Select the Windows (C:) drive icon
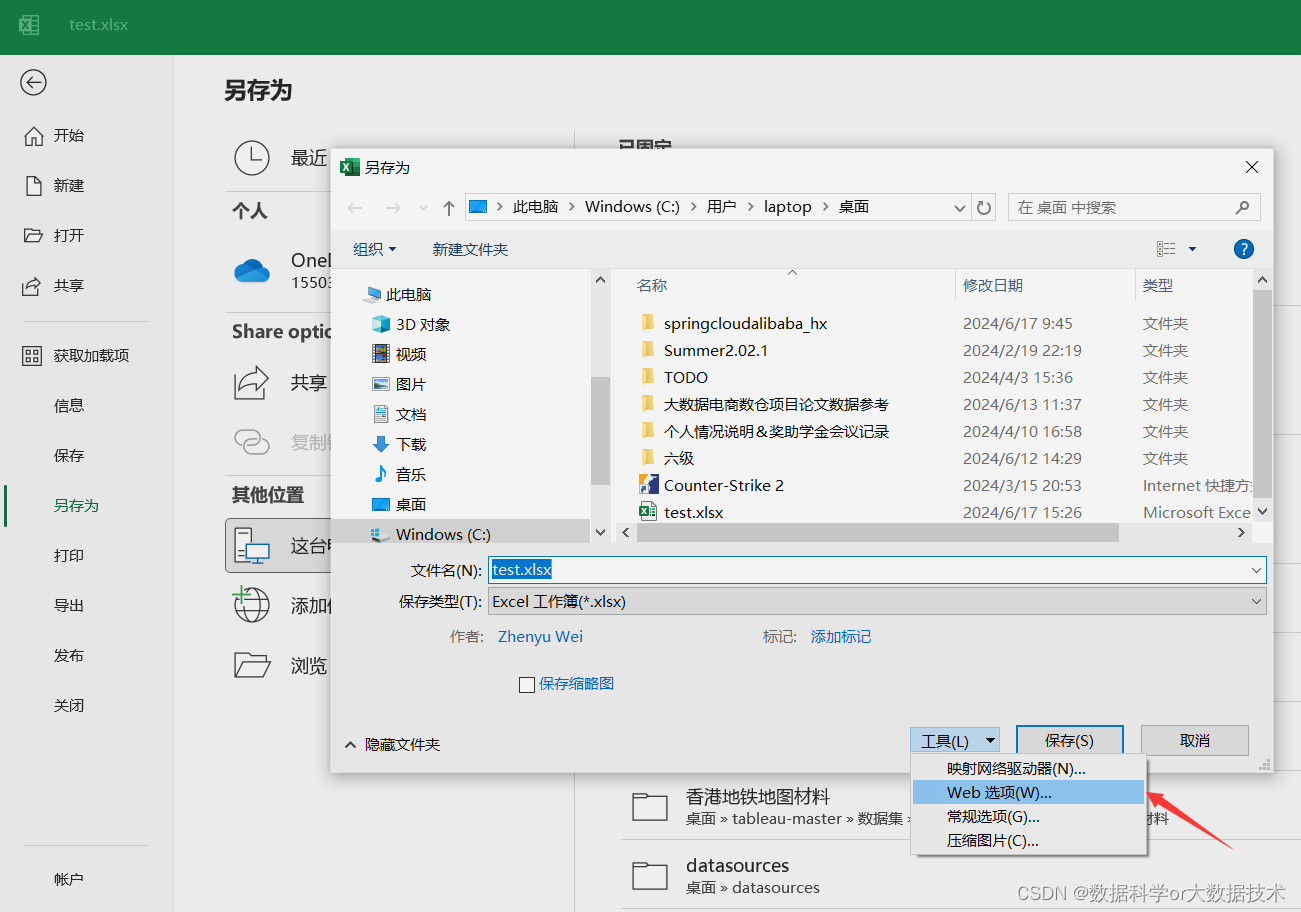Image resolution: width=1301 pixels, height=912 pixels. 381,533
